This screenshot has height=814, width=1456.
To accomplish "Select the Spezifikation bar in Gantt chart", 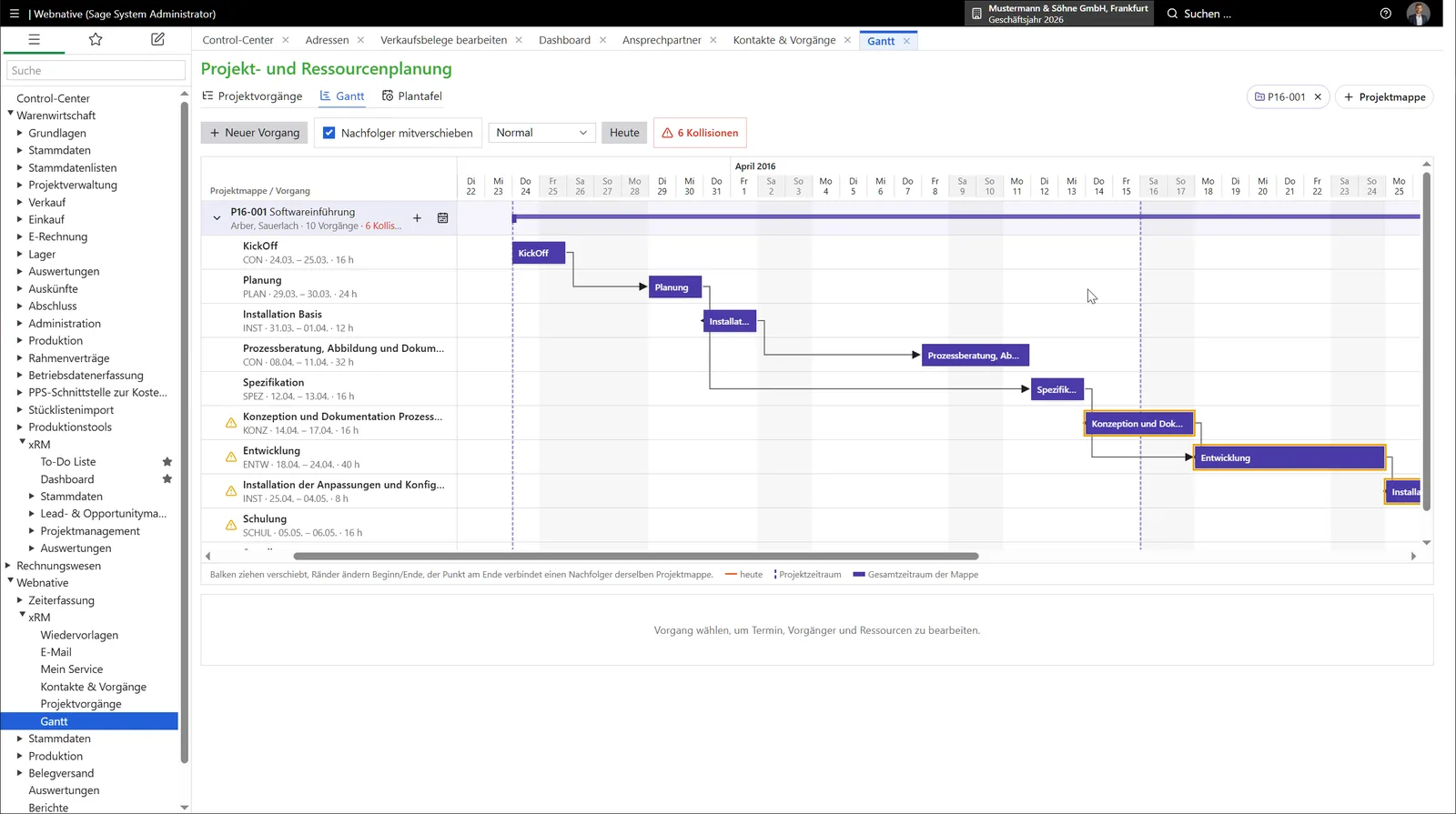I will (x=1057, y=389).
